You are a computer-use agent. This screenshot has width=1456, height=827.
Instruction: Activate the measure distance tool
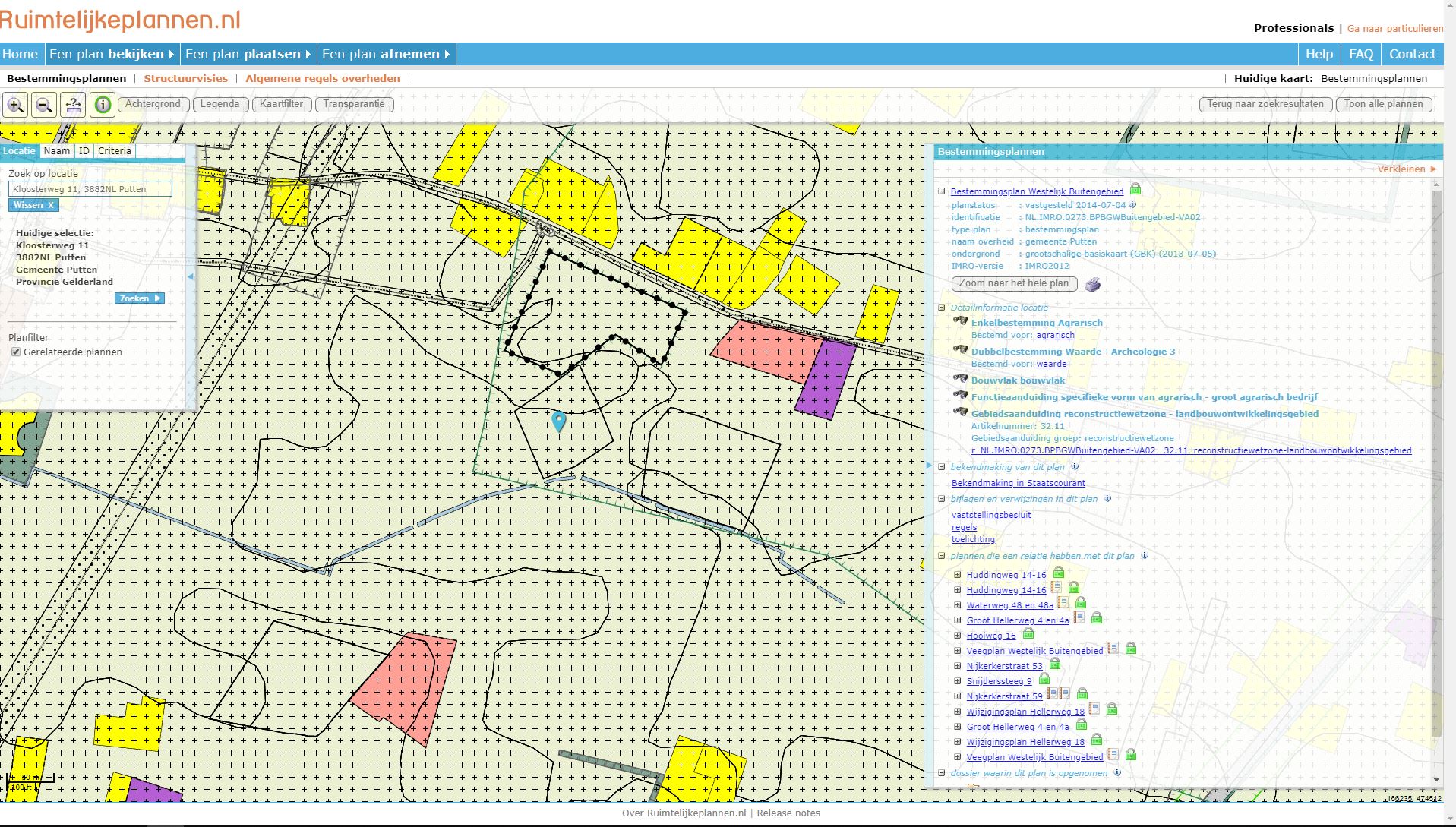(73, 105)
